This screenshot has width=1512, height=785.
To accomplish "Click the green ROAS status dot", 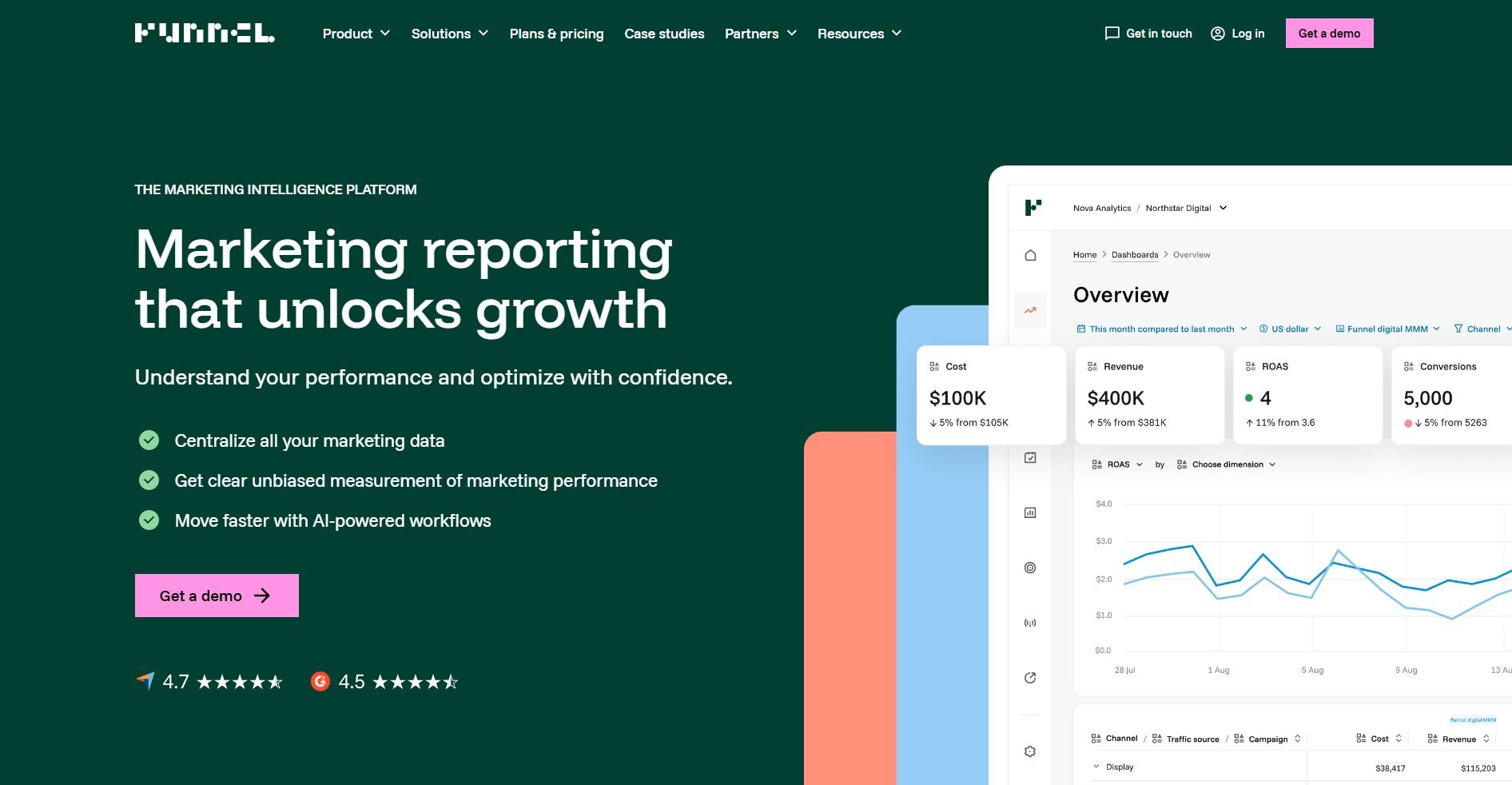I will (x=1249, y=398).
